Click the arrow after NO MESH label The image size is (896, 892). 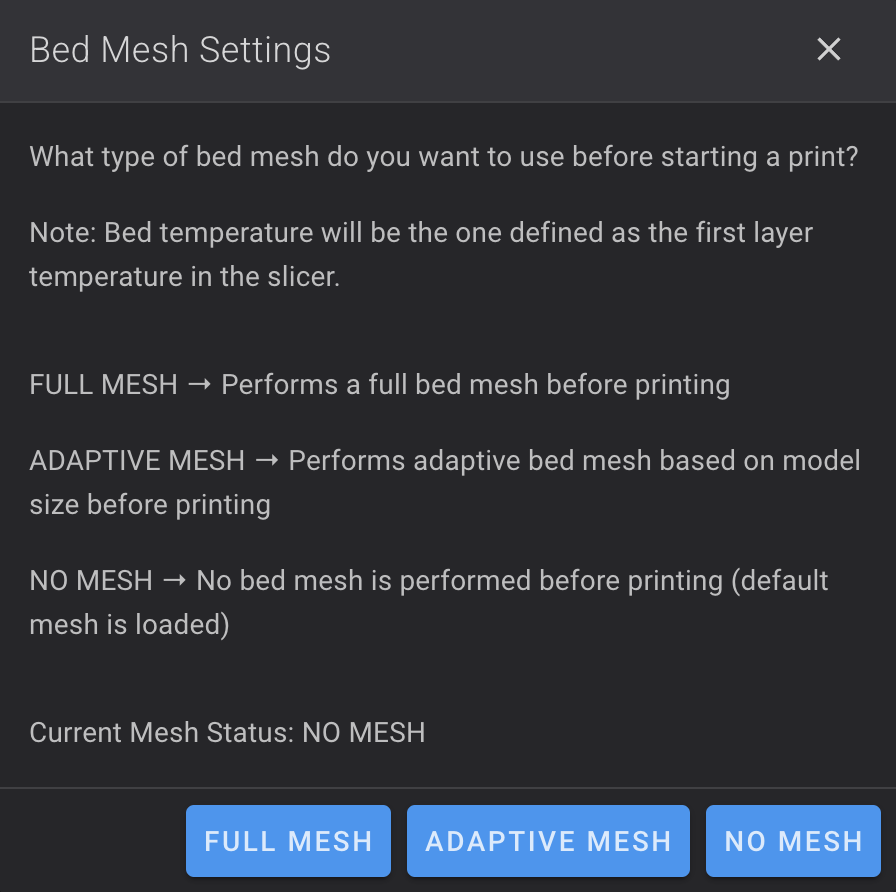tap(174, 581)
